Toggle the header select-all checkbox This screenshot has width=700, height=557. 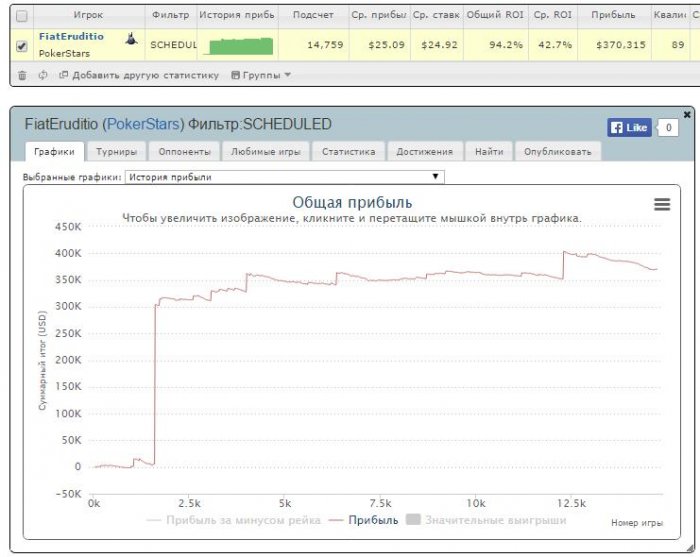(x=21, y=16)
